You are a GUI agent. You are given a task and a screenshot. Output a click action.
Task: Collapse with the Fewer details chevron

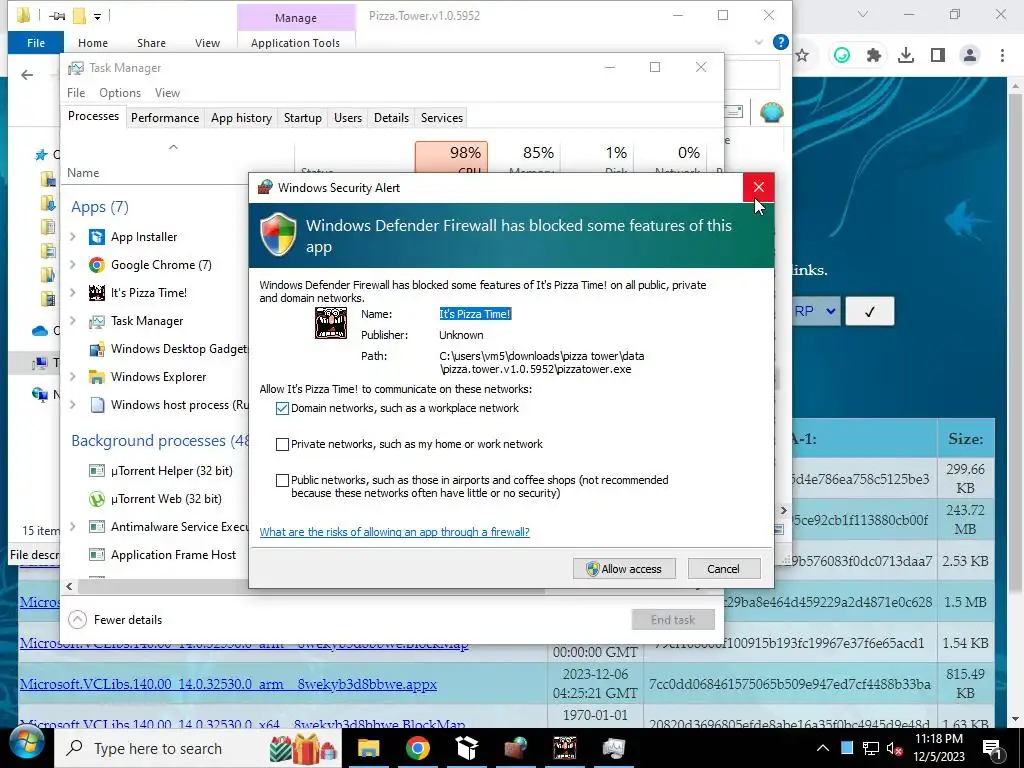(77, 620)
